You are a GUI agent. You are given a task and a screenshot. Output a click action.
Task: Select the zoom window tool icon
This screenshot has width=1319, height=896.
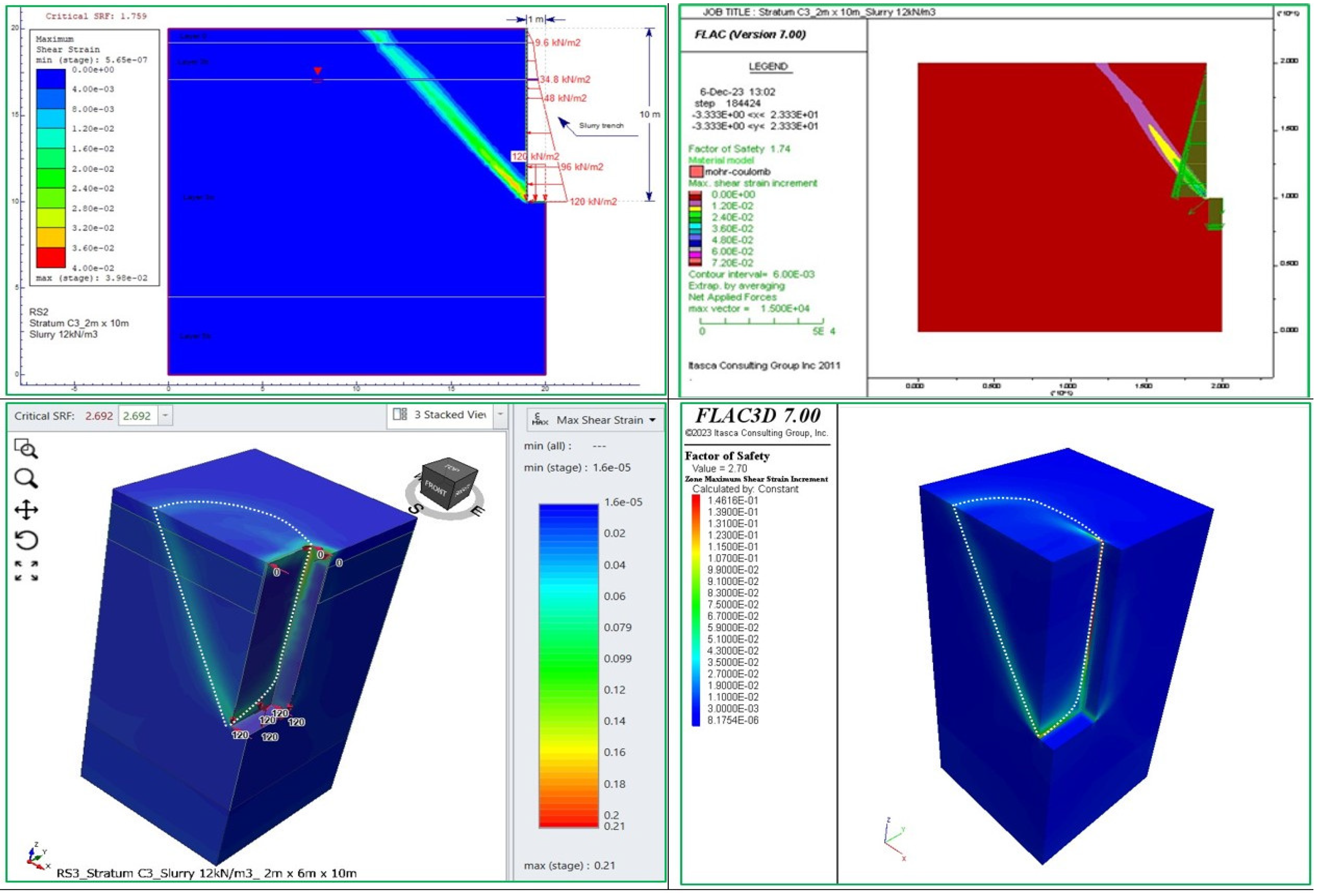pyautogui.click(x=25, y=448)
